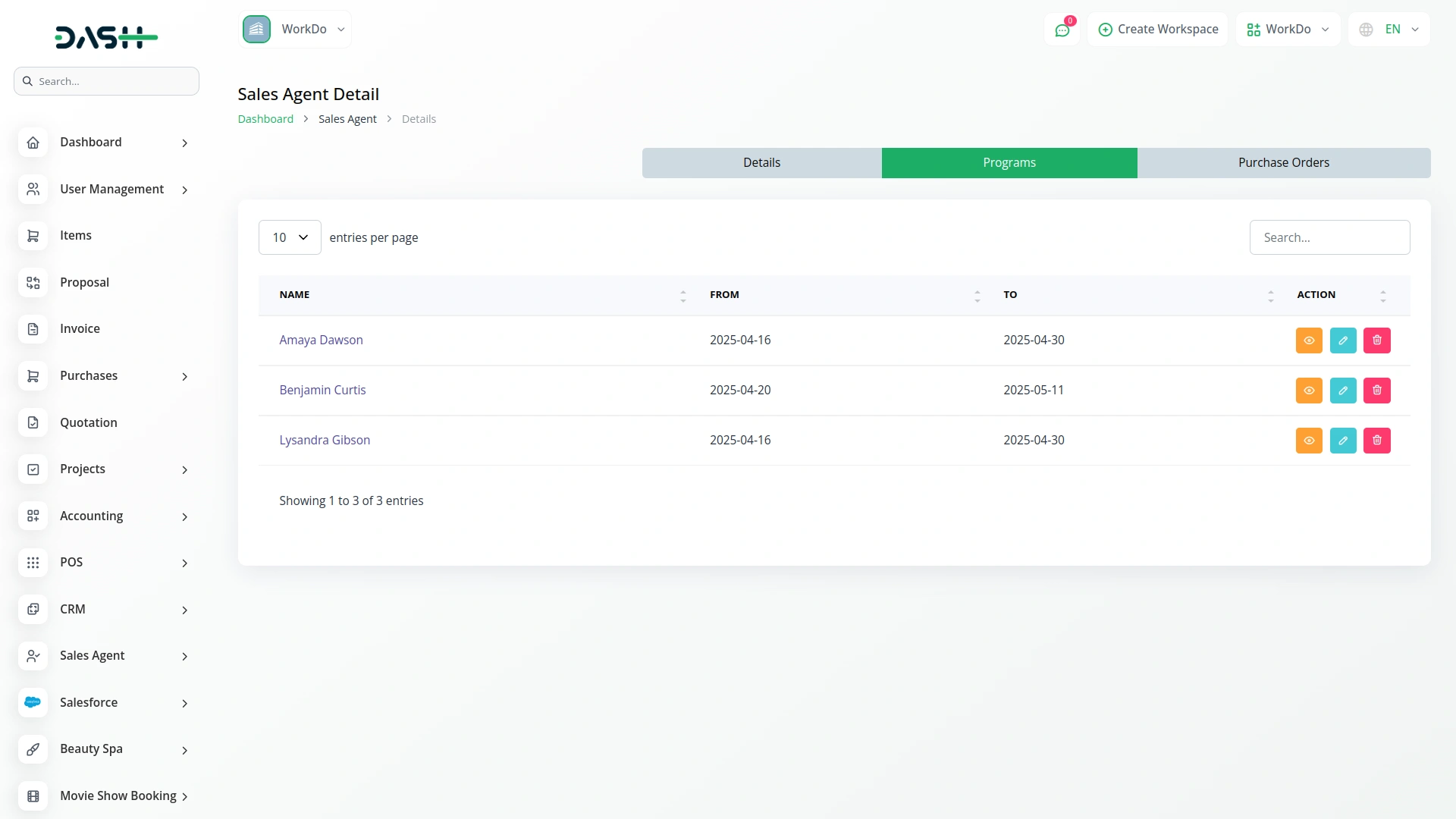Screen dimensions: 1456x819
Task: View Benjamin Curtis program using eye icon
Action: pos(1308,391)
